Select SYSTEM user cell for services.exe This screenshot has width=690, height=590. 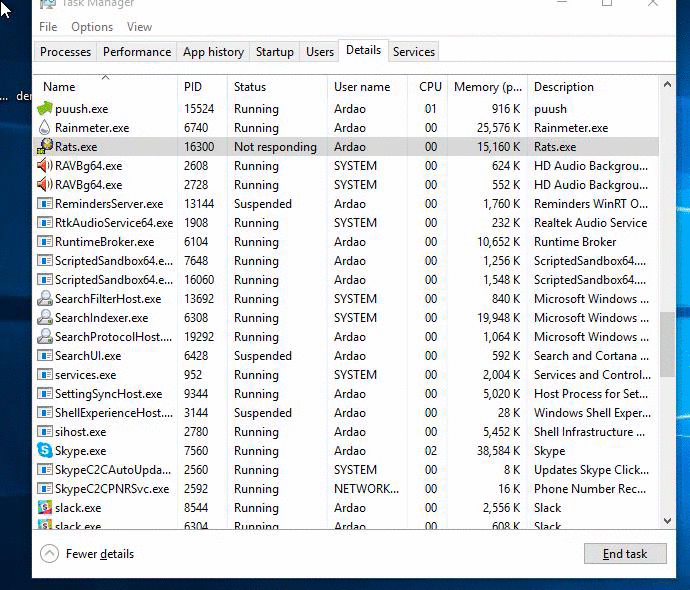click(x=355, y=374)
